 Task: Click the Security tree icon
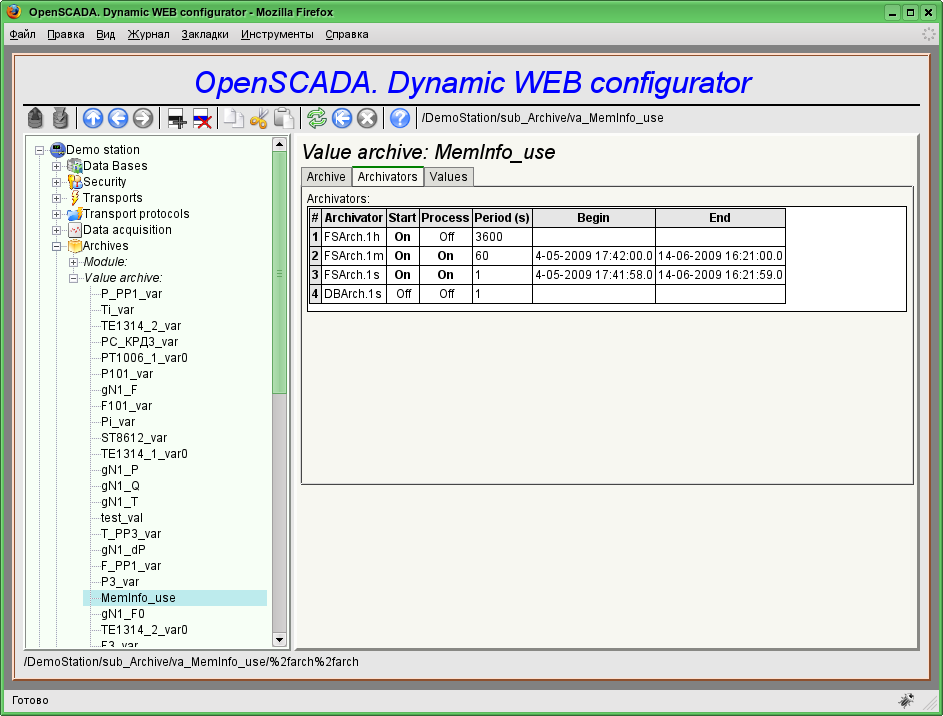pyautogui.click(x=75, y=182)
